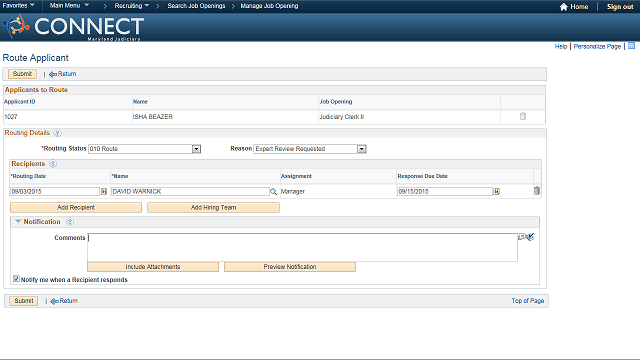Click Preview Notification button
640x360 pixels.
coord(290,267)
